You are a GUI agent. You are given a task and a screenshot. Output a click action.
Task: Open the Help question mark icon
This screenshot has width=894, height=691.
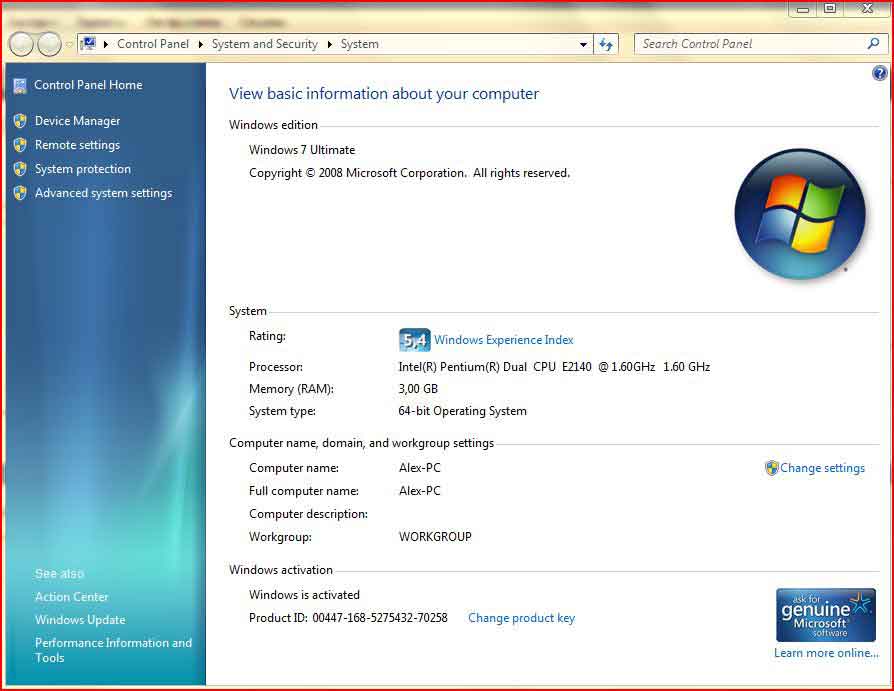[880, 73]
